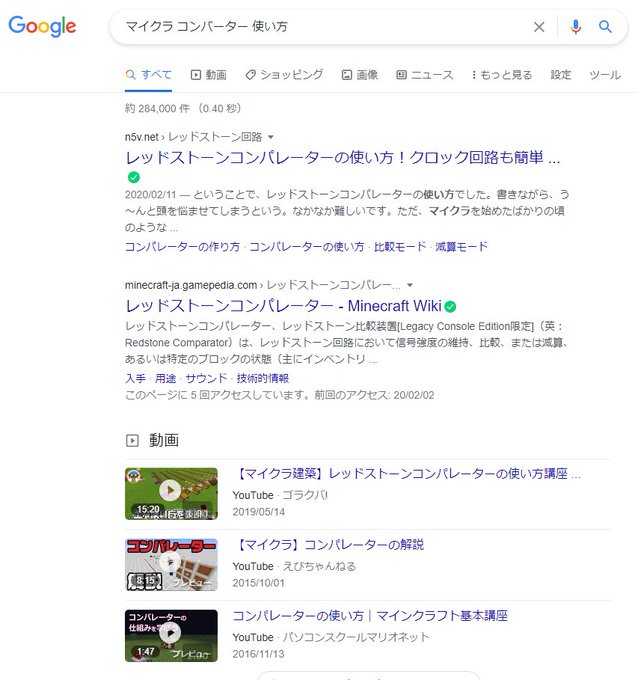638x680 pixels.
Task: Click the date 2019/05/14
Action: click(258, 512)
